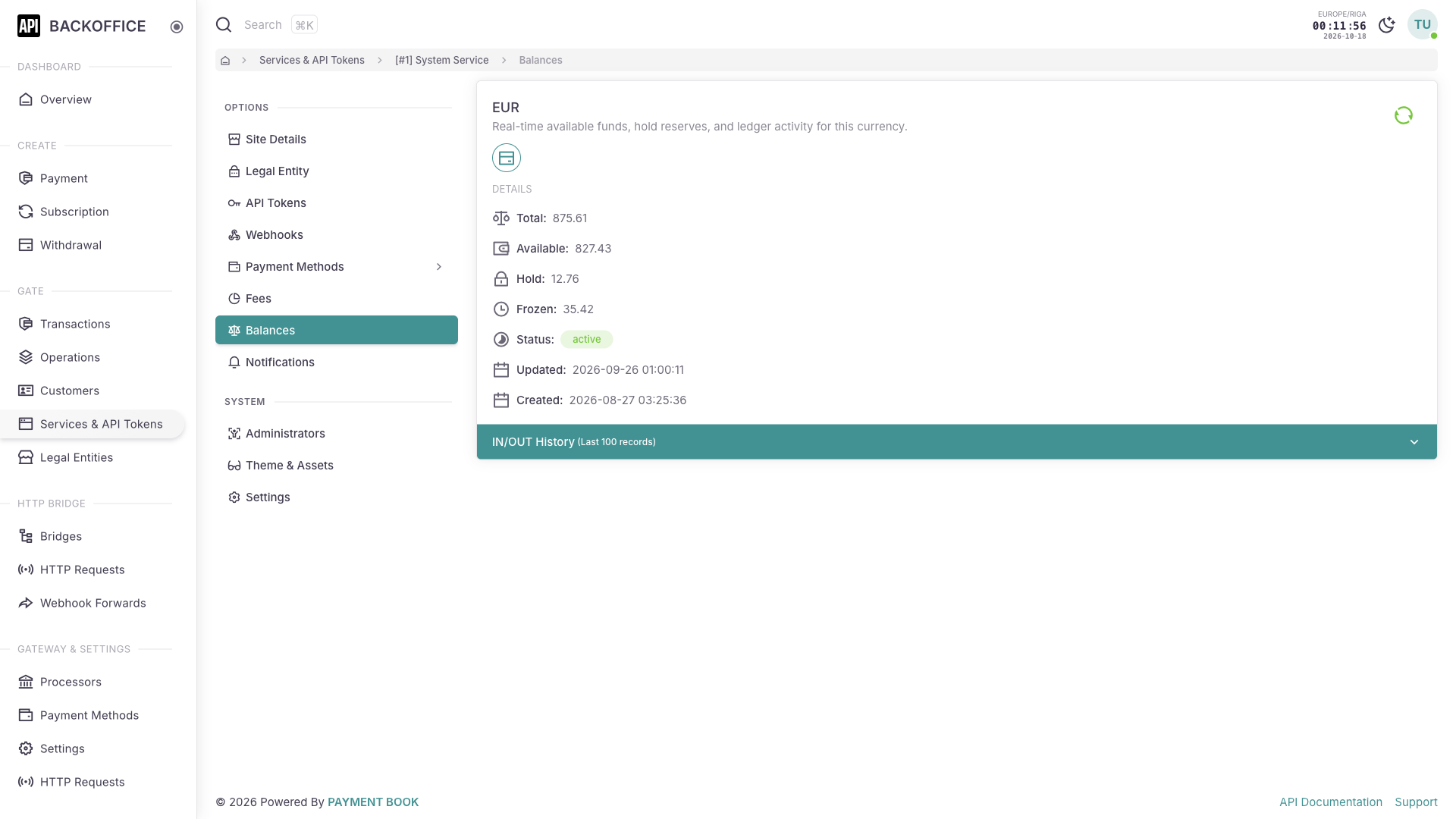This screenshot has width=1456, height=819.
Task: Open Payment Methods in Gateway & Settings
Action: pyautogui.click(x=93, y=715)
